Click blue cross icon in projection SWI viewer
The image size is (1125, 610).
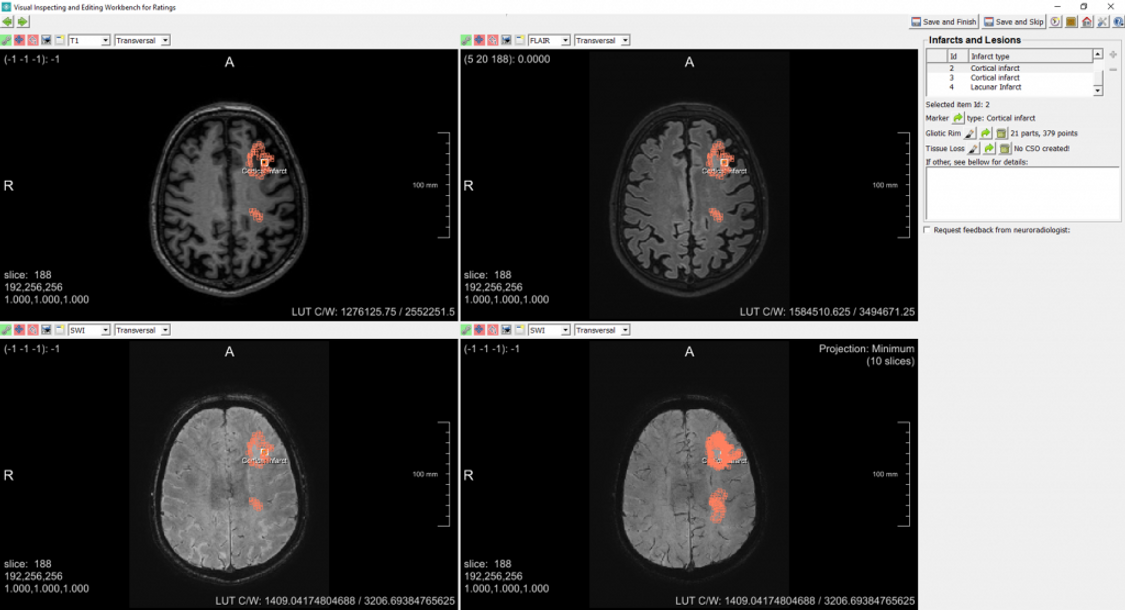pos(479,330)
